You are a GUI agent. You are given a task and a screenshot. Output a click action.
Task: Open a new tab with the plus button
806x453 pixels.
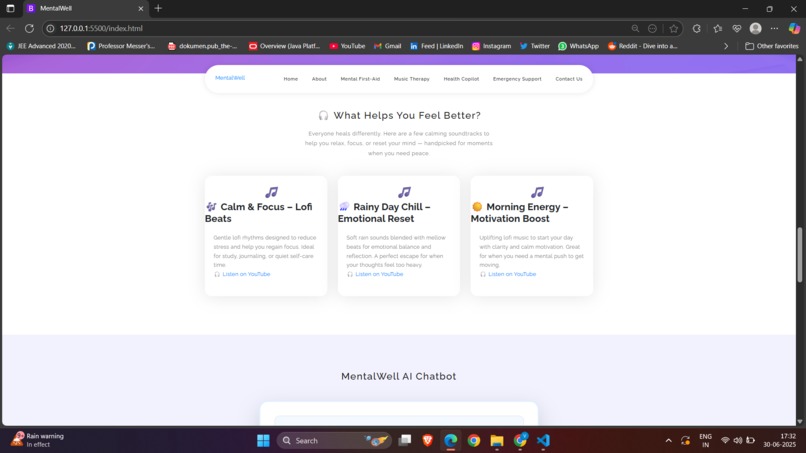[158, 8]
